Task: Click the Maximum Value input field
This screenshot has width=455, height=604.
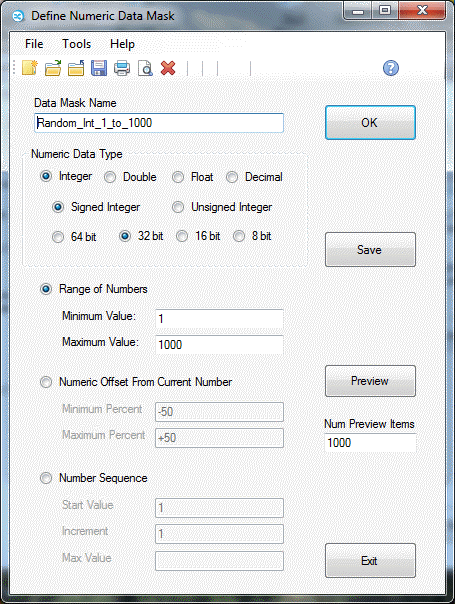Action: pos(219,344)
